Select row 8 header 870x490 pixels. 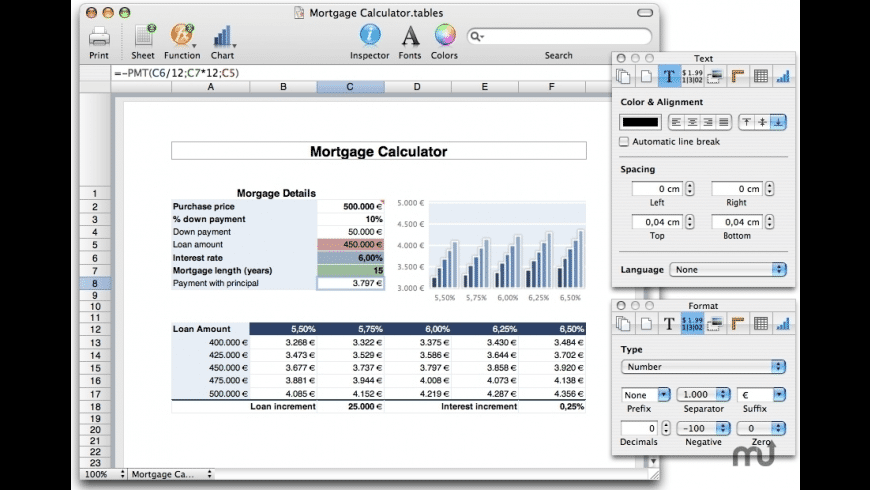pos(95,283)
